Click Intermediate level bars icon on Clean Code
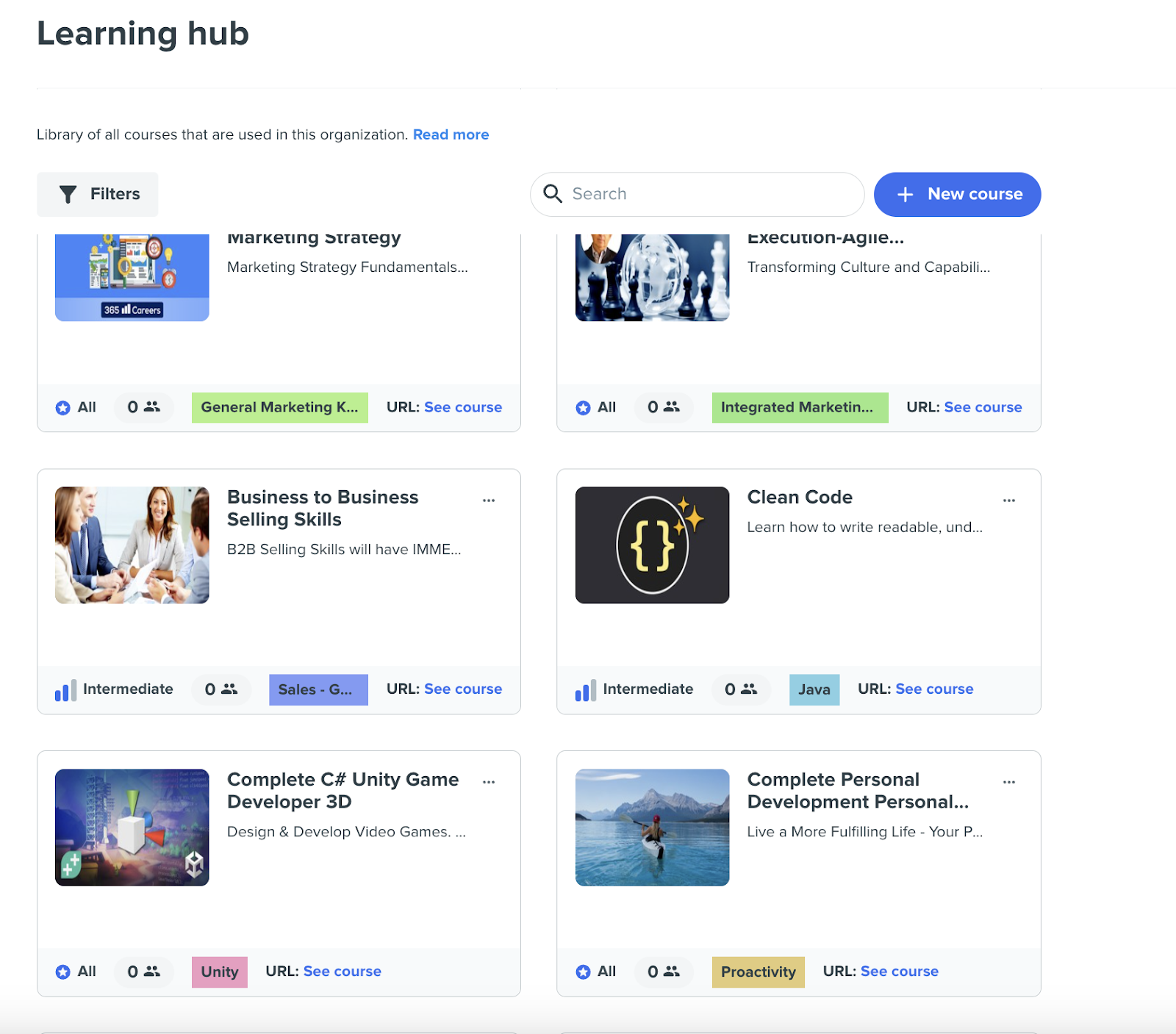 coord(586,690)
